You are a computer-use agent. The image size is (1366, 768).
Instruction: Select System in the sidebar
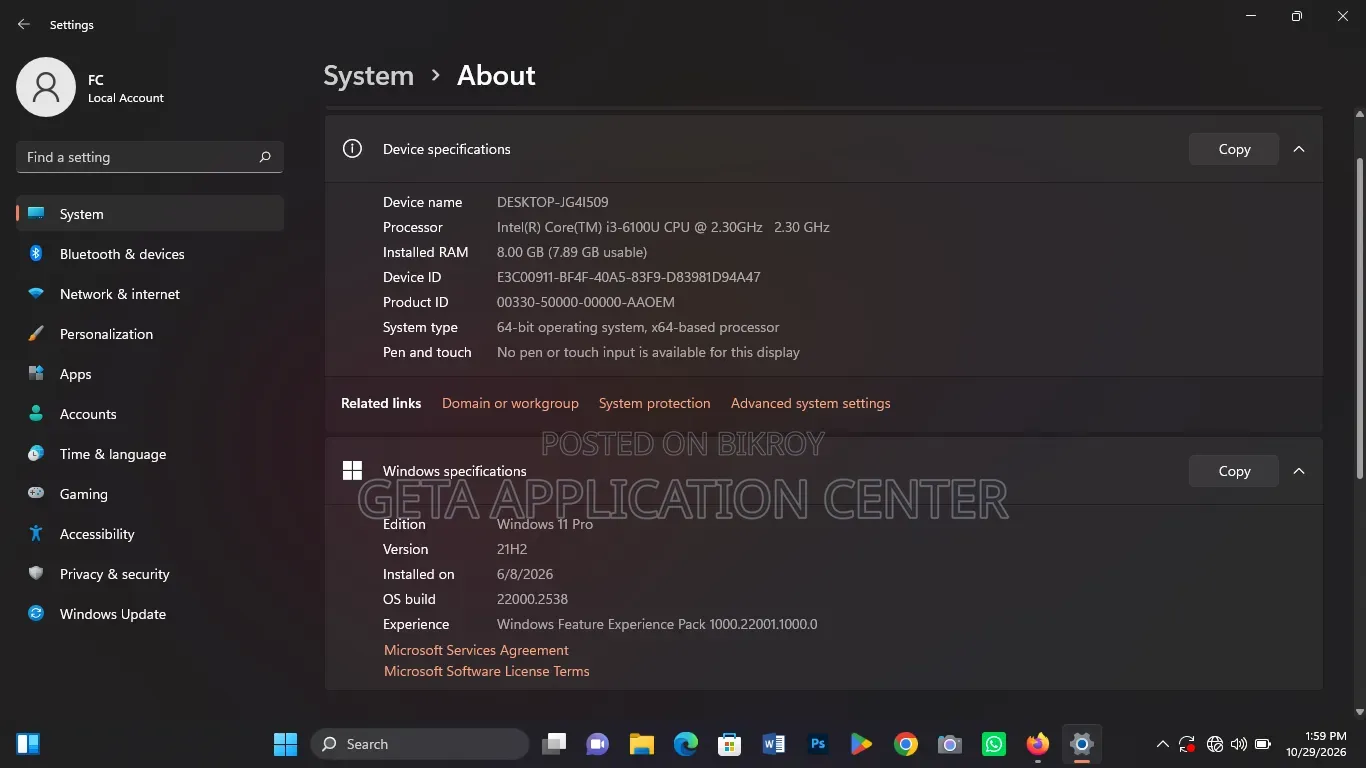click(150, 214)
